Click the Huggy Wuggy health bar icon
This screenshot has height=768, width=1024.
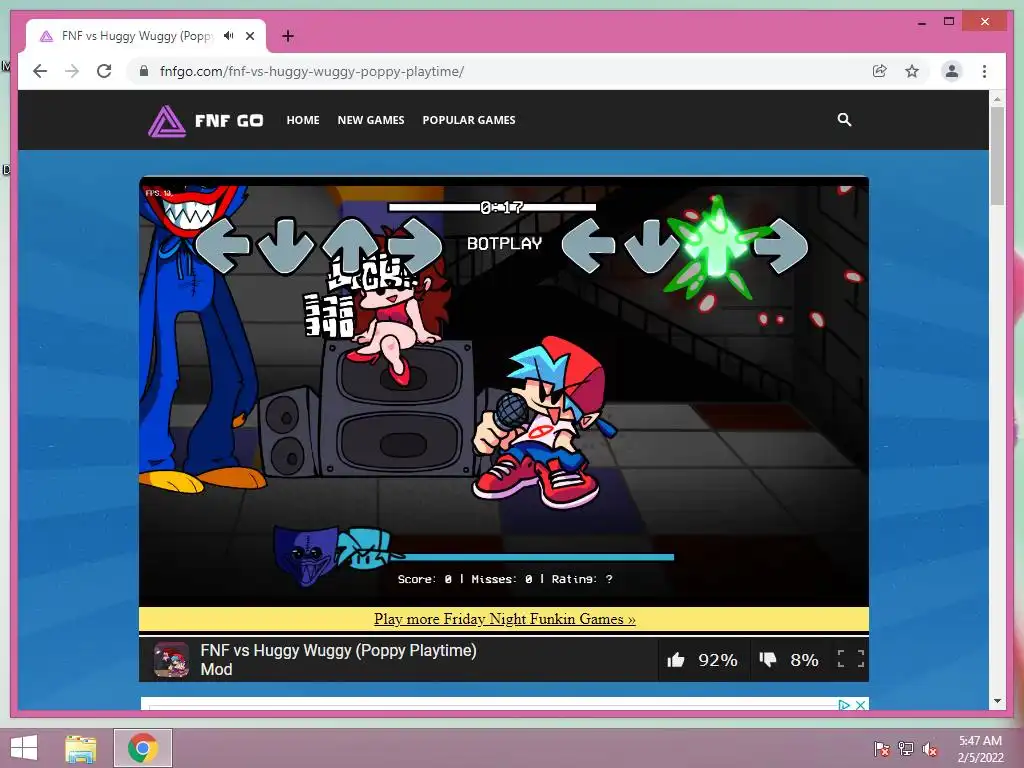pos(305,556)
